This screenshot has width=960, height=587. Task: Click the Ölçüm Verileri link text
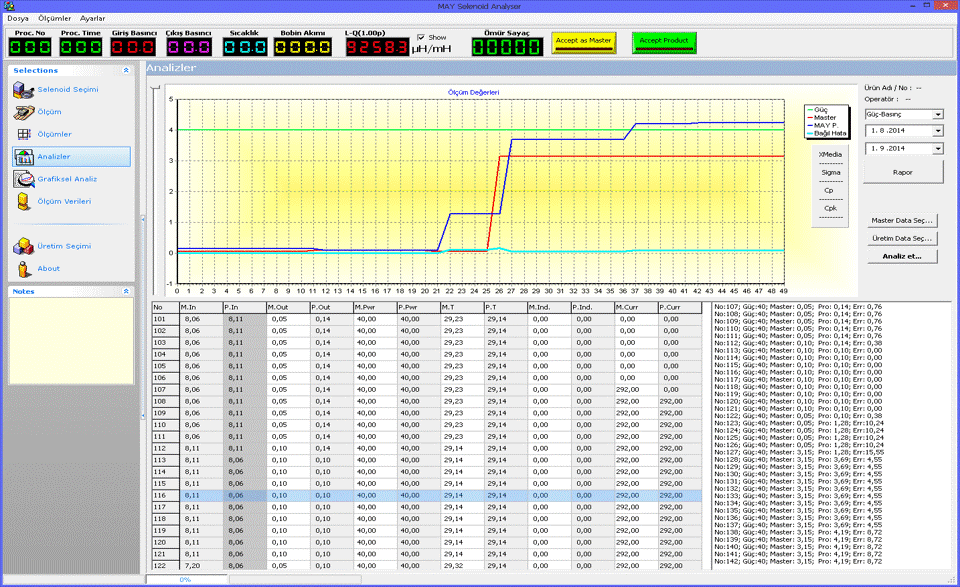[64, 201]
